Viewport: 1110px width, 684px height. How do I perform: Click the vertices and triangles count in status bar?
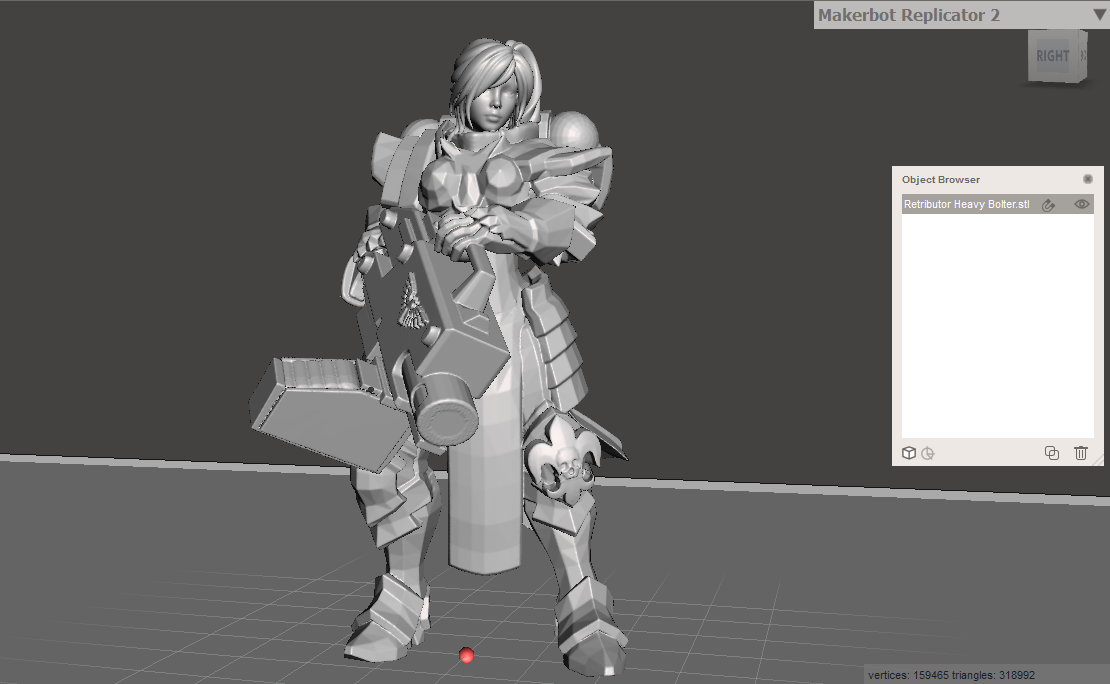[x=951, y=676]
